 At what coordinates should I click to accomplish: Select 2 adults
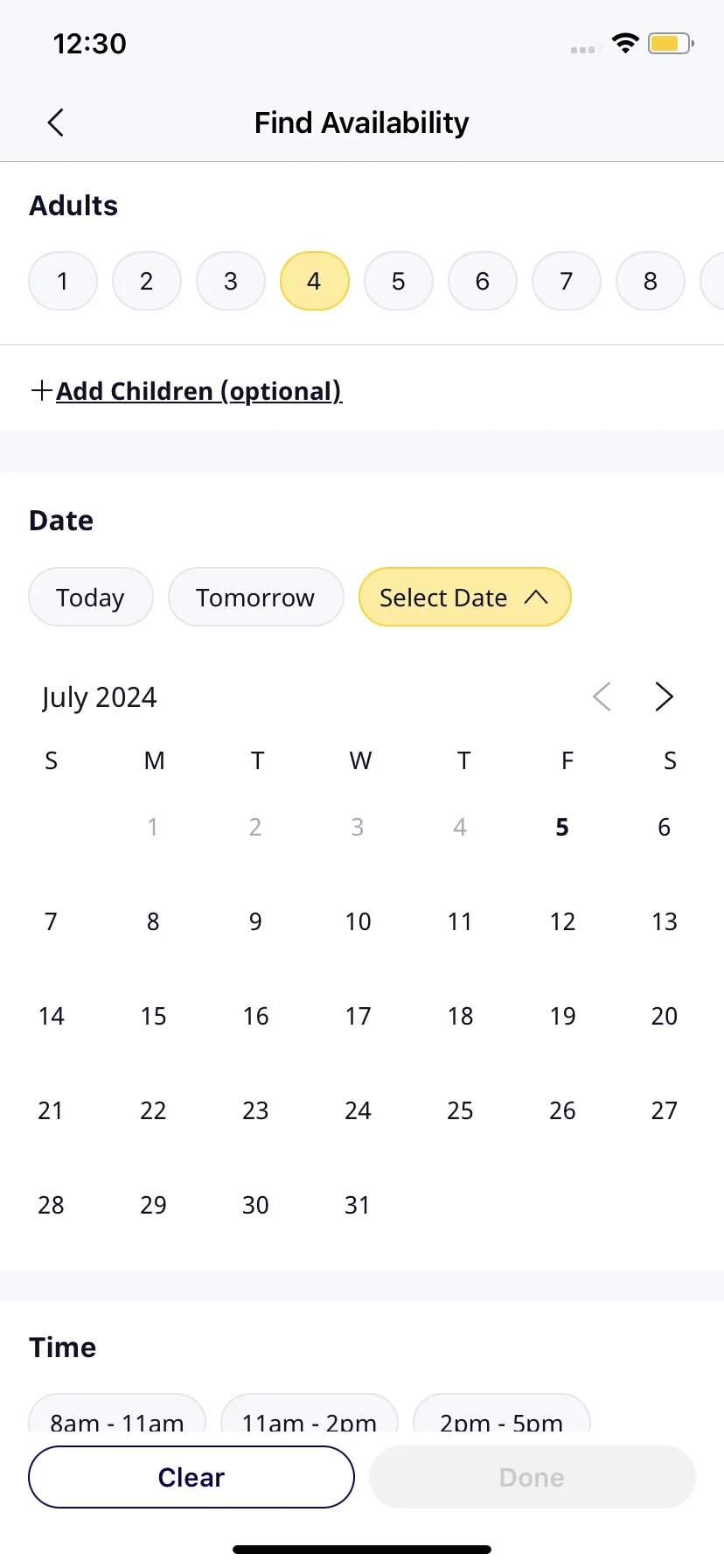(x=147, y=281)
